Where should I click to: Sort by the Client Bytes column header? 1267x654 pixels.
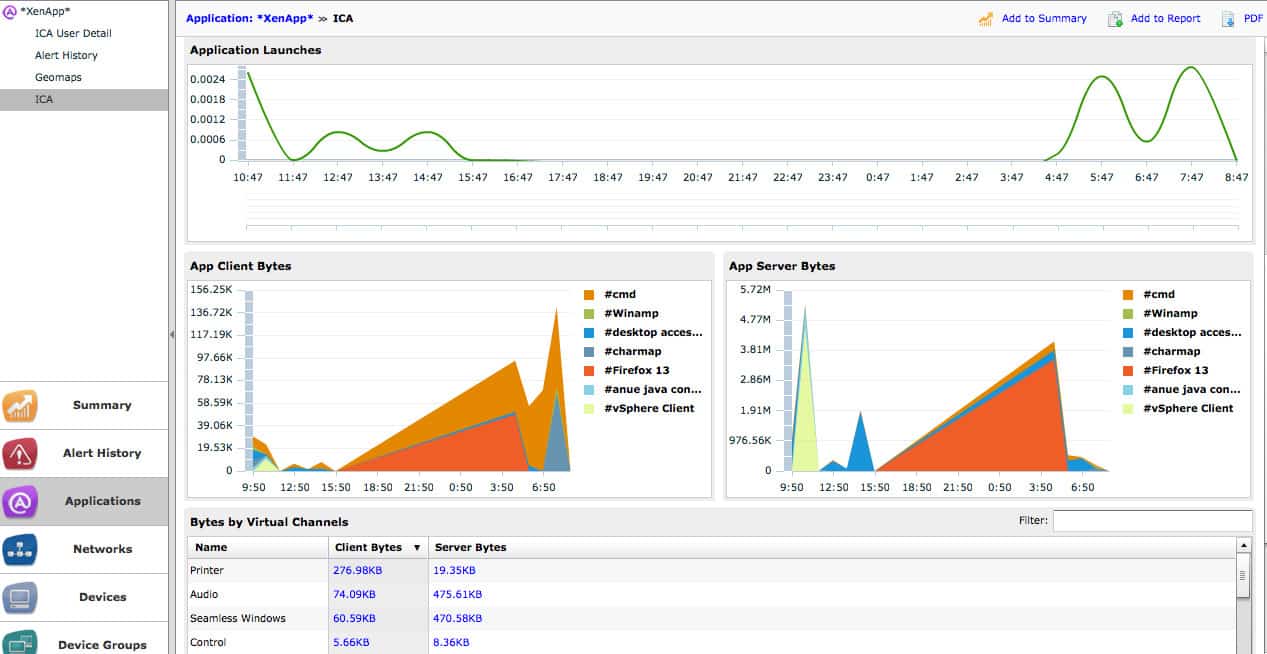(x=378, y=547)
